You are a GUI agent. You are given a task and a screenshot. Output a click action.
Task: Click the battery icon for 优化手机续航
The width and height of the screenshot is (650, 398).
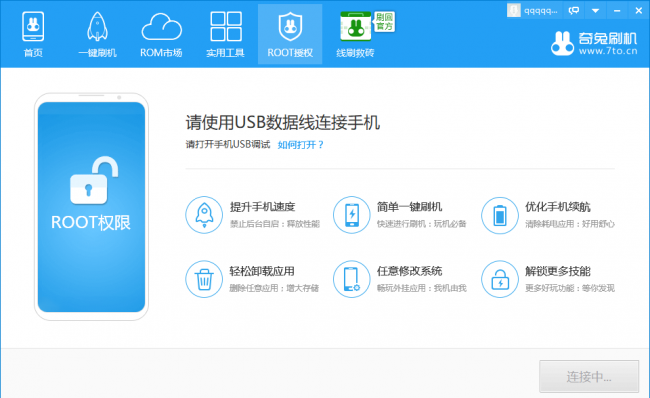point(500,216)
